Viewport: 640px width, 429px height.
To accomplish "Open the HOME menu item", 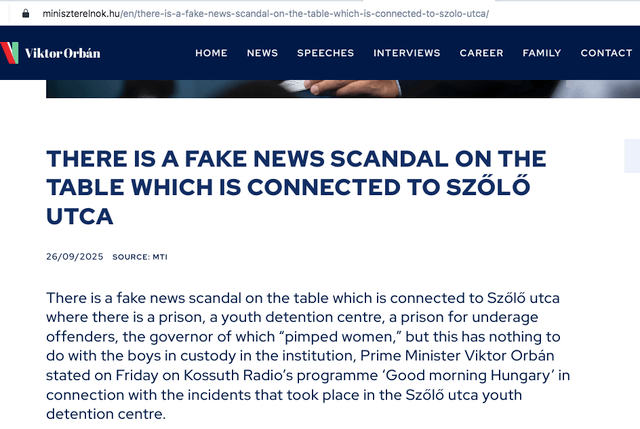I will click(x=211, y=53).
